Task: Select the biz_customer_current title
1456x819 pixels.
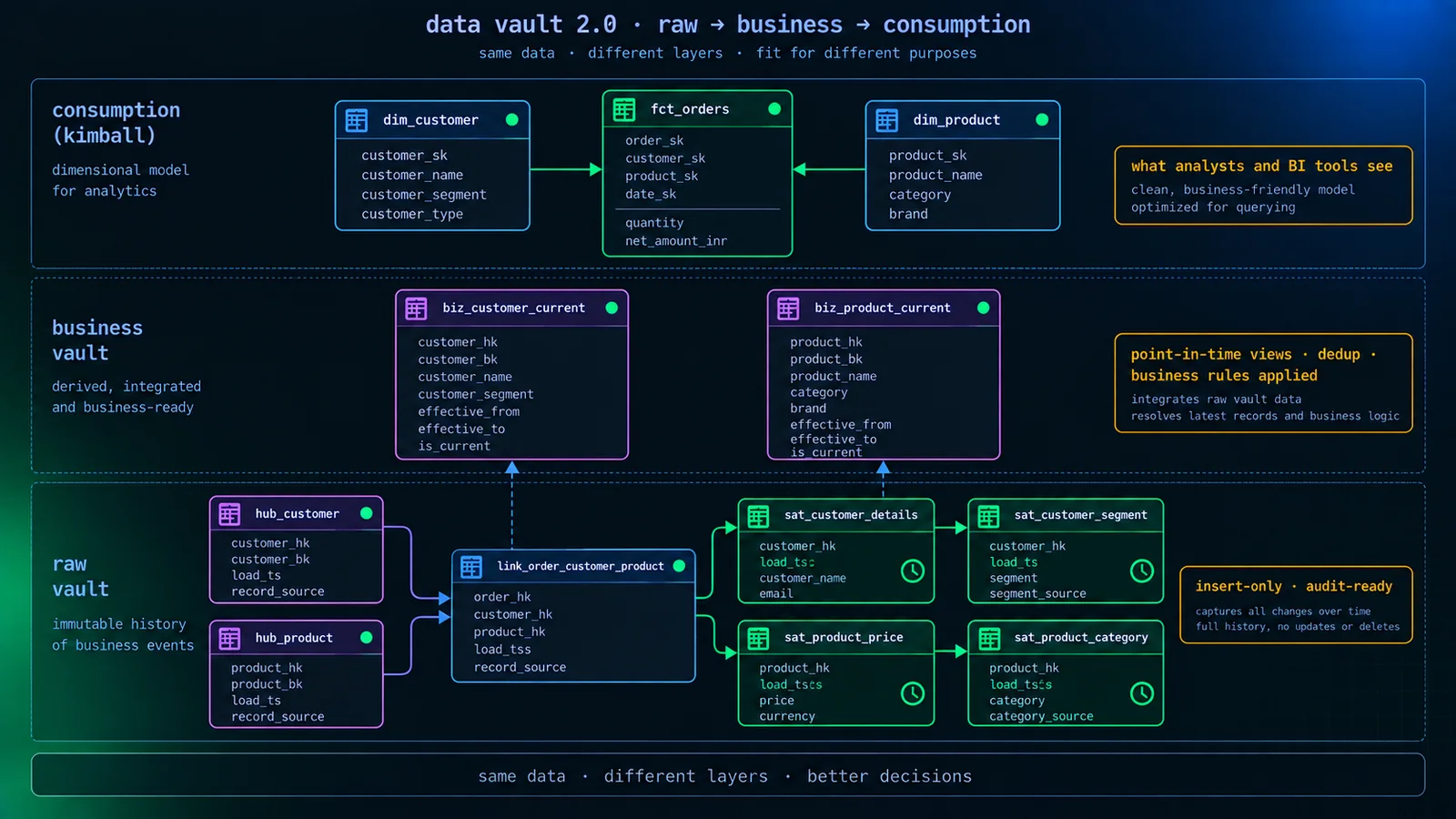Action: [513, 308]
